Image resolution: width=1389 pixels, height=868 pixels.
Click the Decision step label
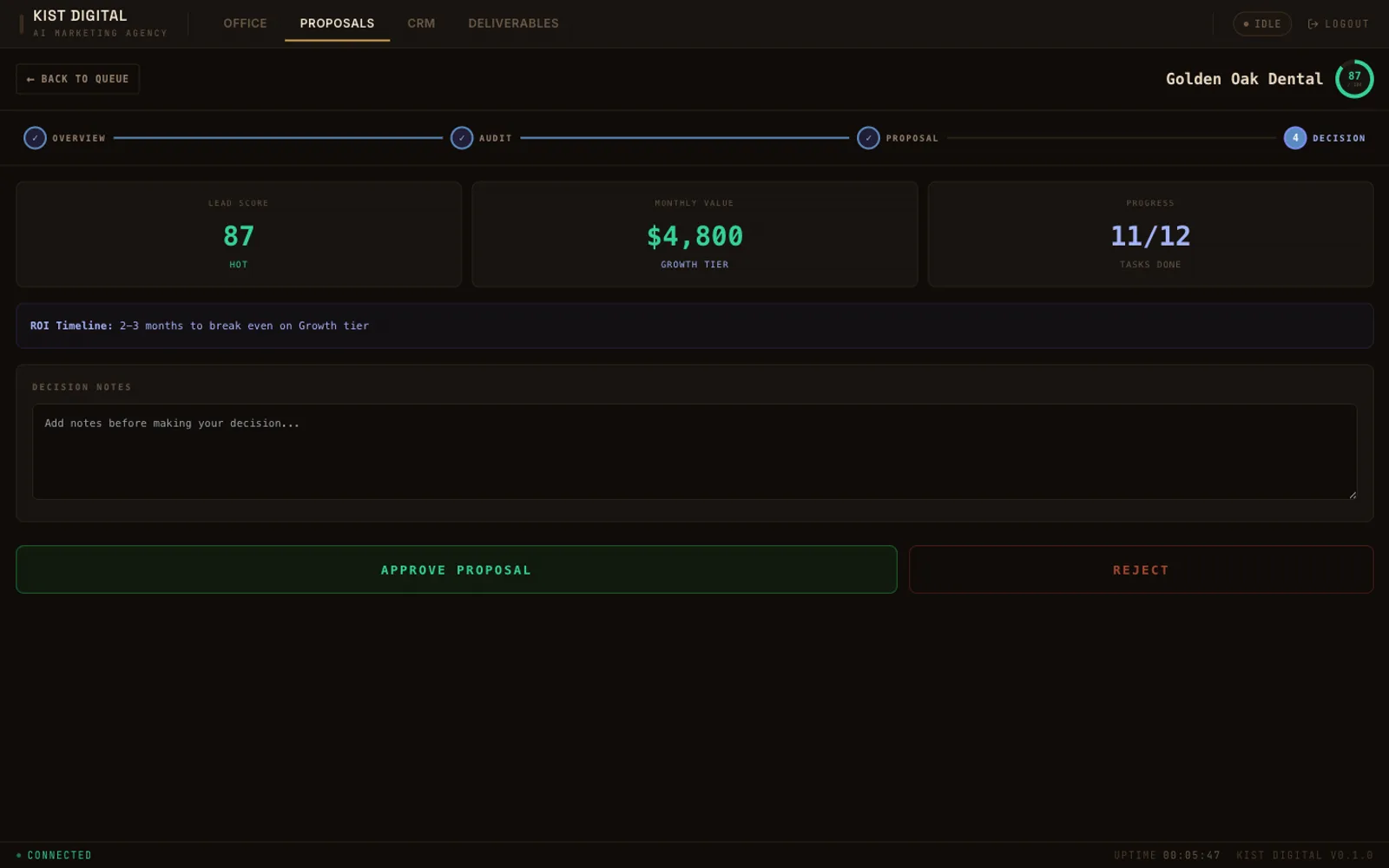(1339, 138)
